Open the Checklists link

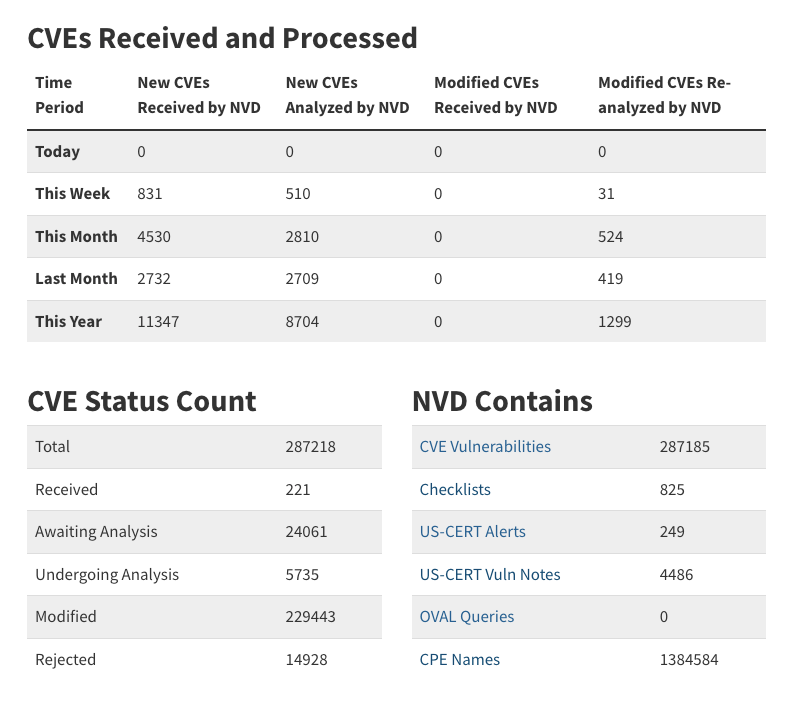(455, 490)
